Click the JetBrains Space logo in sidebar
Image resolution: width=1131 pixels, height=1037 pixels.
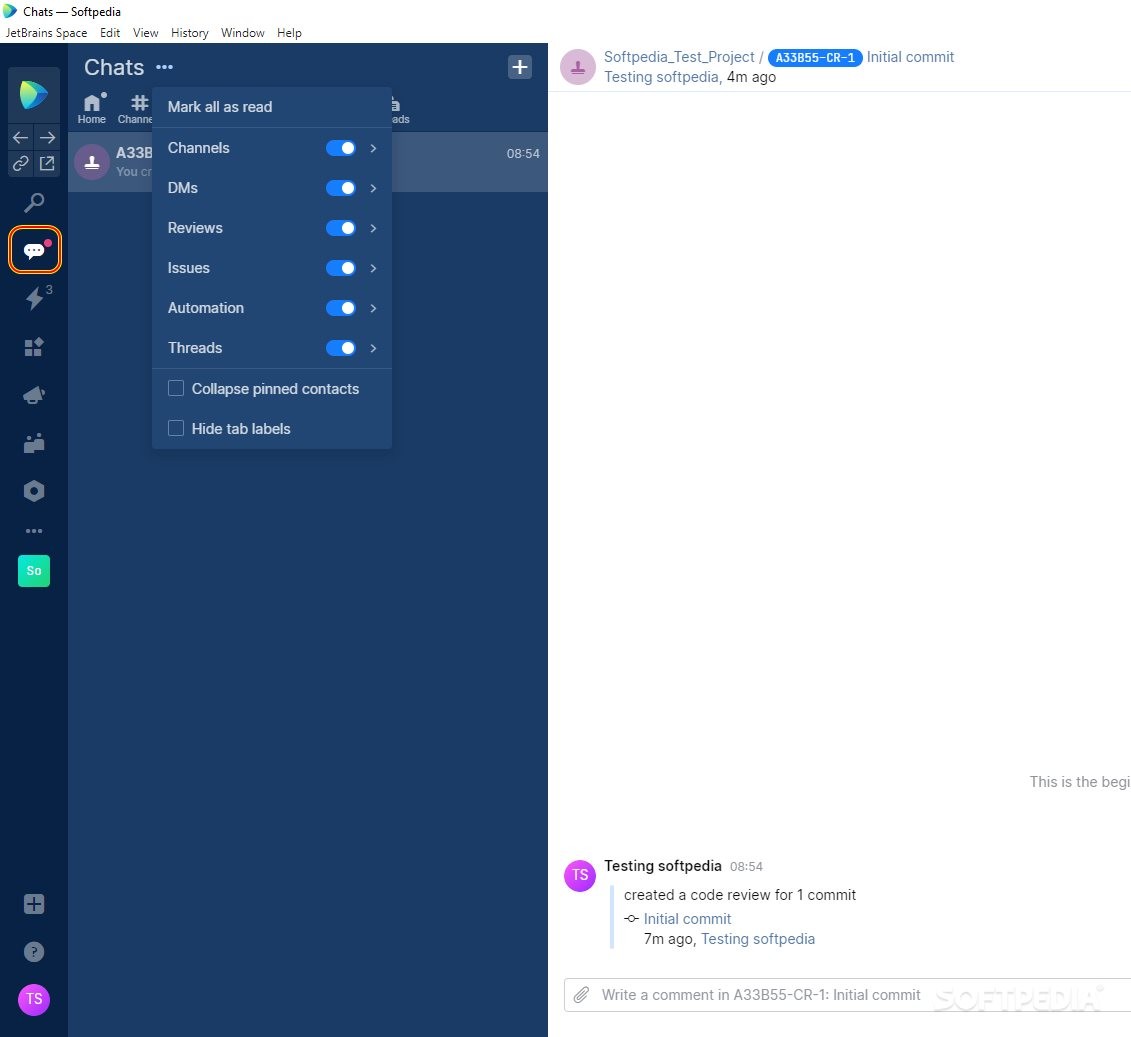coord(34,94)
